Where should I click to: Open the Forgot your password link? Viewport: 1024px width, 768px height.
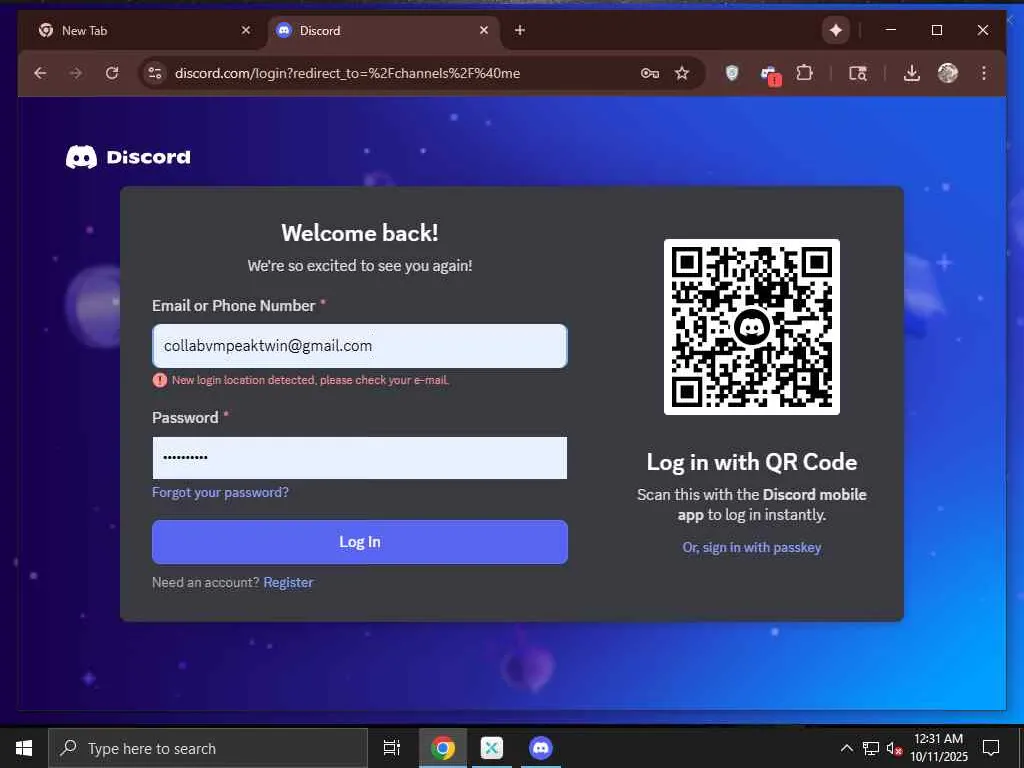point(220,492)
